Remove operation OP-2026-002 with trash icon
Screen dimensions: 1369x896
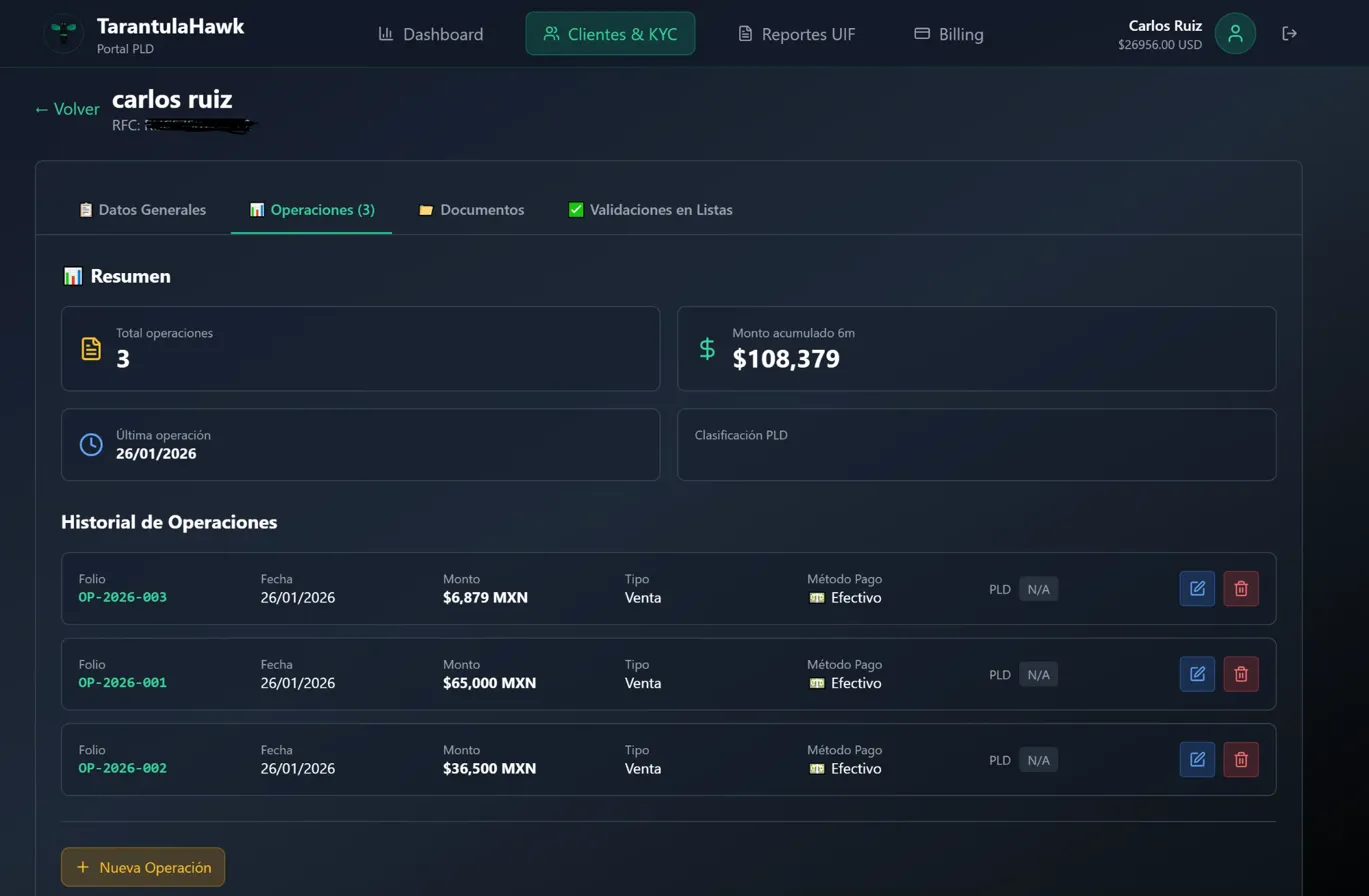[1241, 760]
